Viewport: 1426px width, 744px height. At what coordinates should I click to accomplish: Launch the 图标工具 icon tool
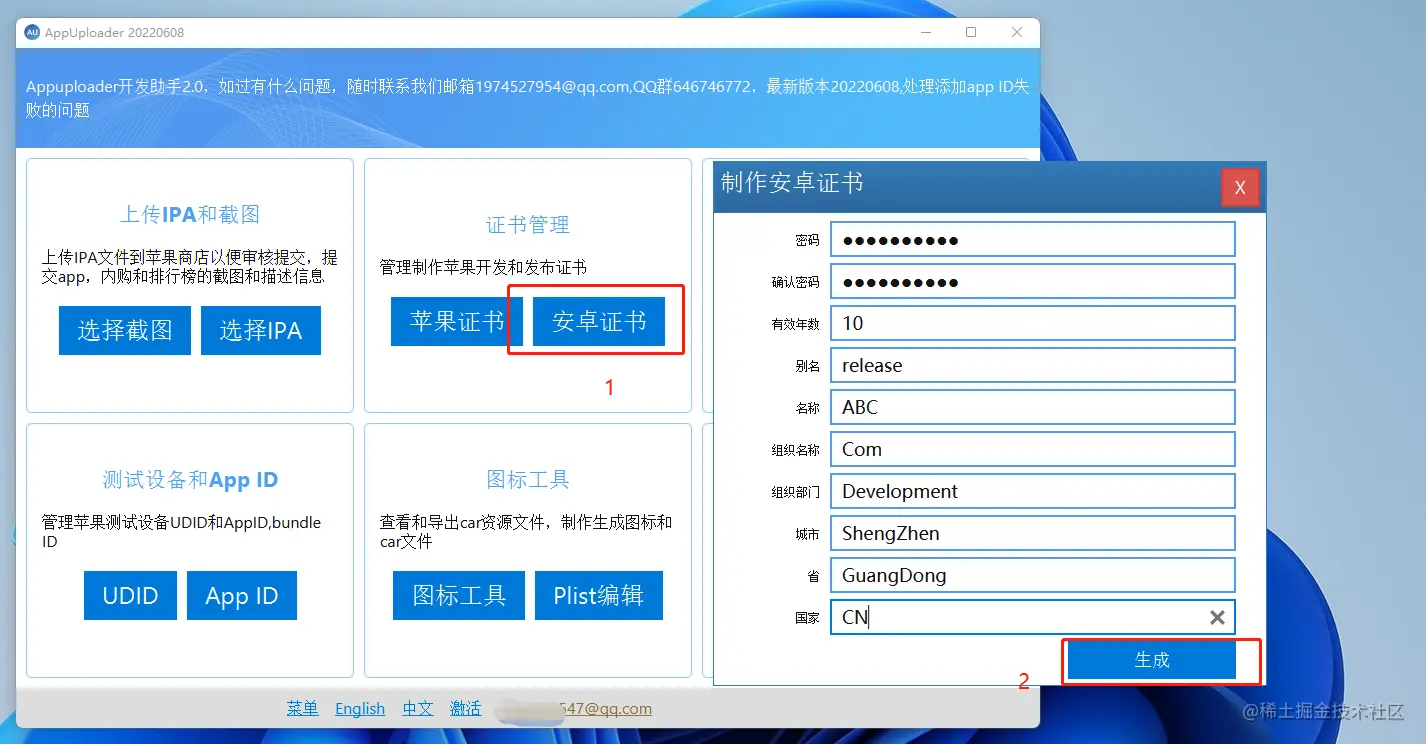(458, 595)
